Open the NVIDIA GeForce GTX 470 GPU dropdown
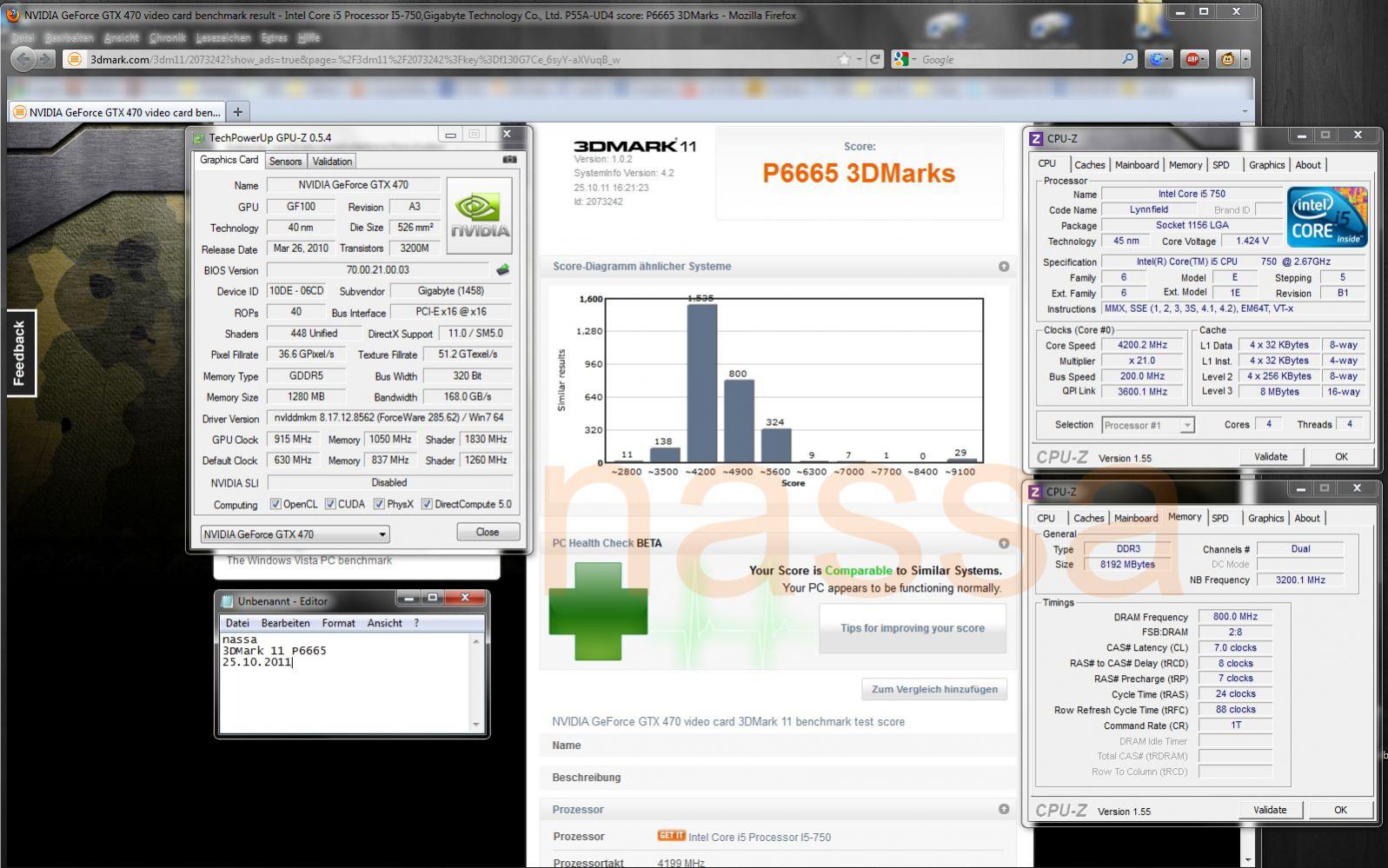1388x868 pixels. pyautogui.click(x=295, y=534)
